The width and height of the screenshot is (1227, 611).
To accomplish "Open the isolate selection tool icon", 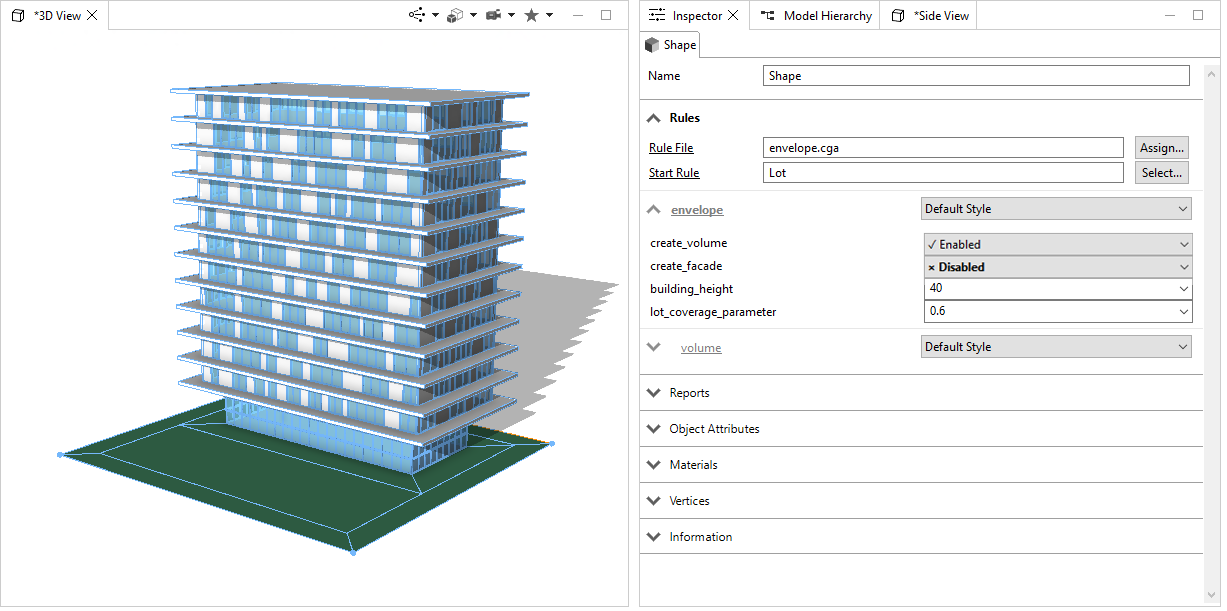I will click(x=418, y=15).
